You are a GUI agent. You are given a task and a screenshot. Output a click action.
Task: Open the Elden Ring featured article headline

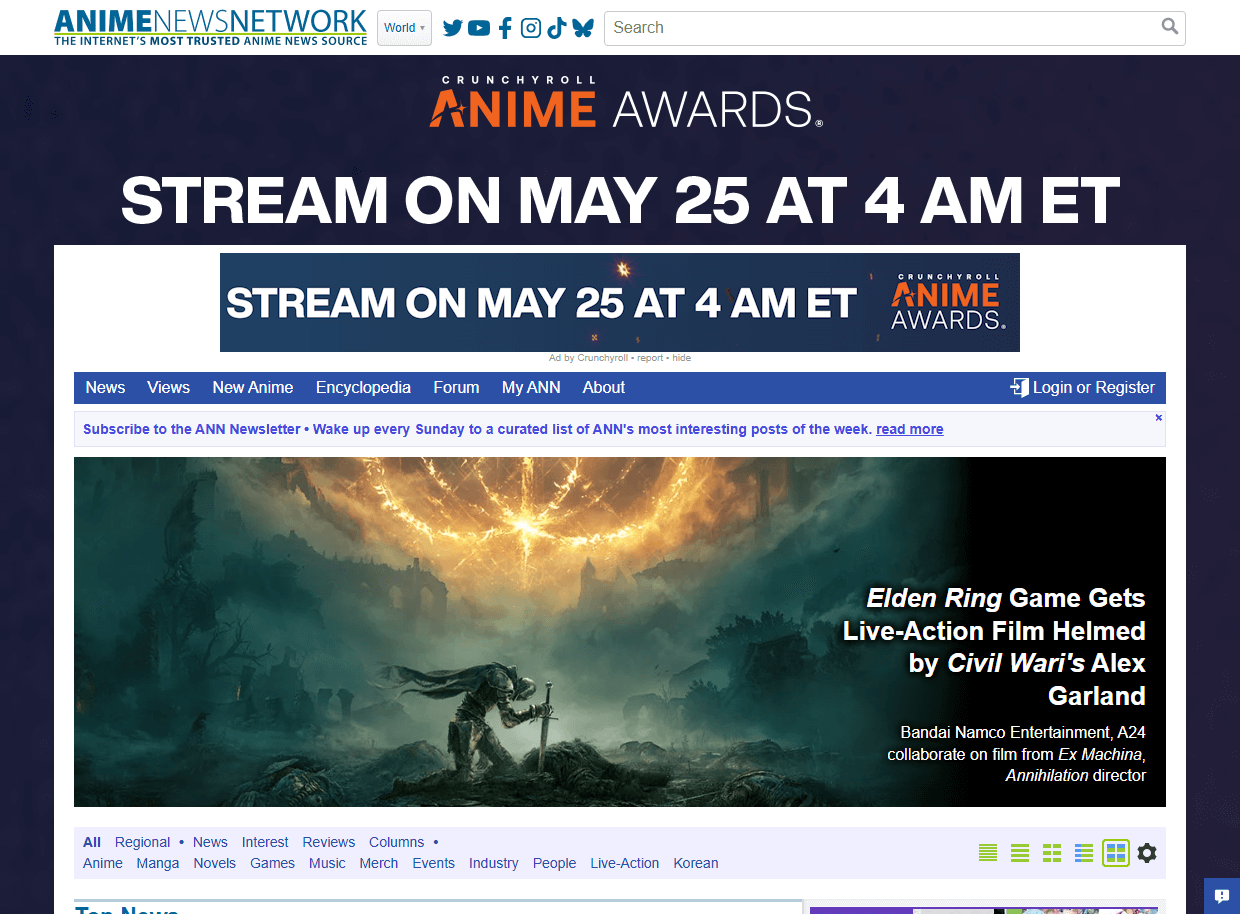(x=994, y=646)
